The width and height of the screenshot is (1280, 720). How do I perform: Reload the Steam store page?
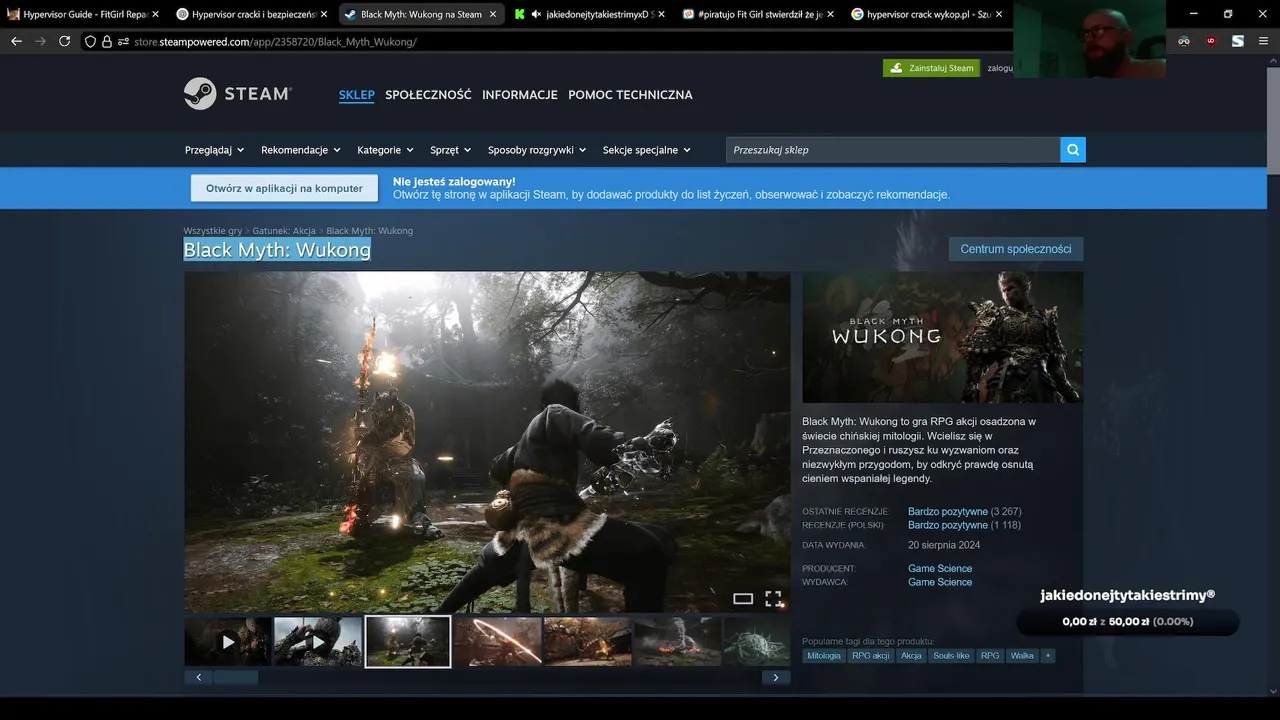tap(65, 41)
